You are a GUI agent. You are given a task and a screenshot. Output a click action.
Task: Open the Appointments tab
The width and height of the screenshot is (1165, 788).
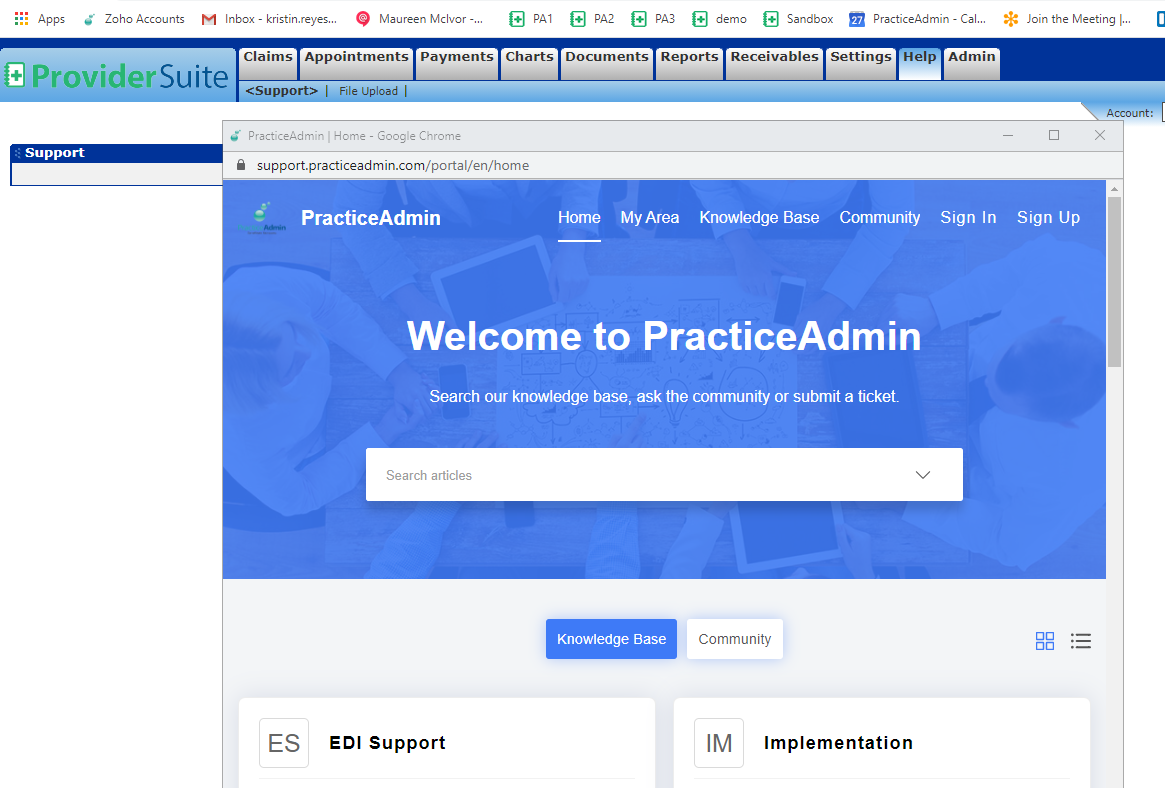357,62
